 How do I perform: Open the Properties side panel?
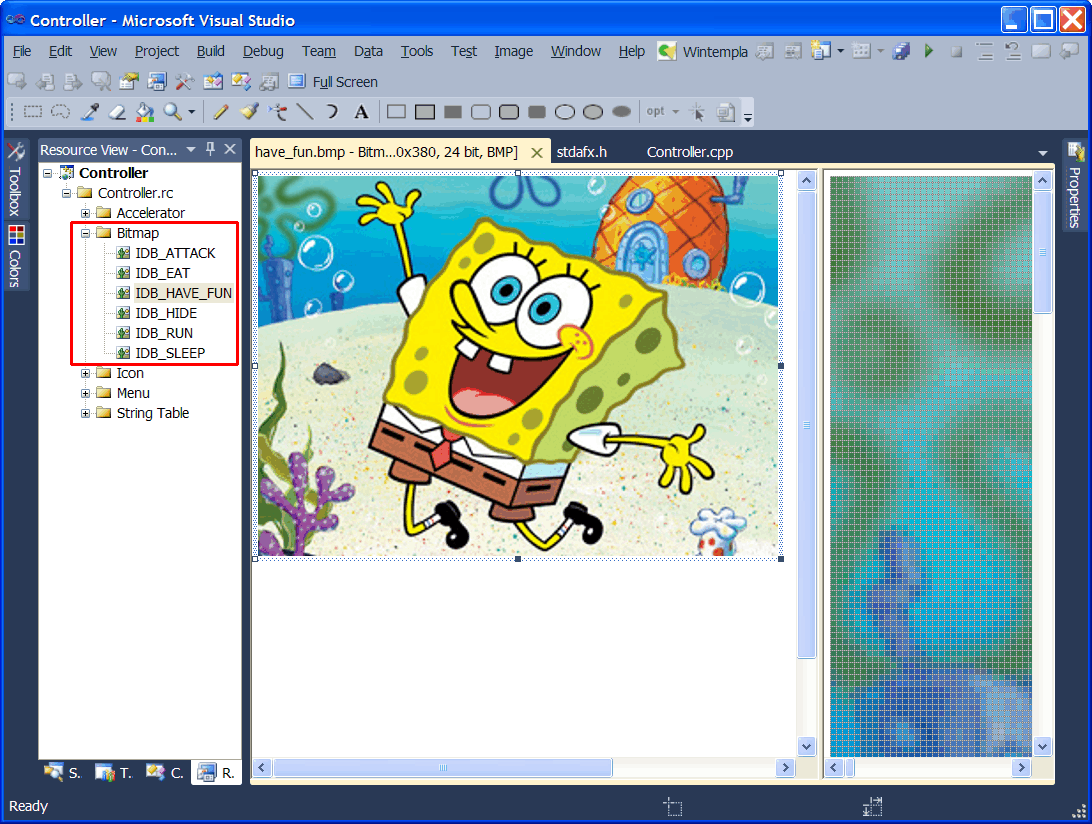1075,185
